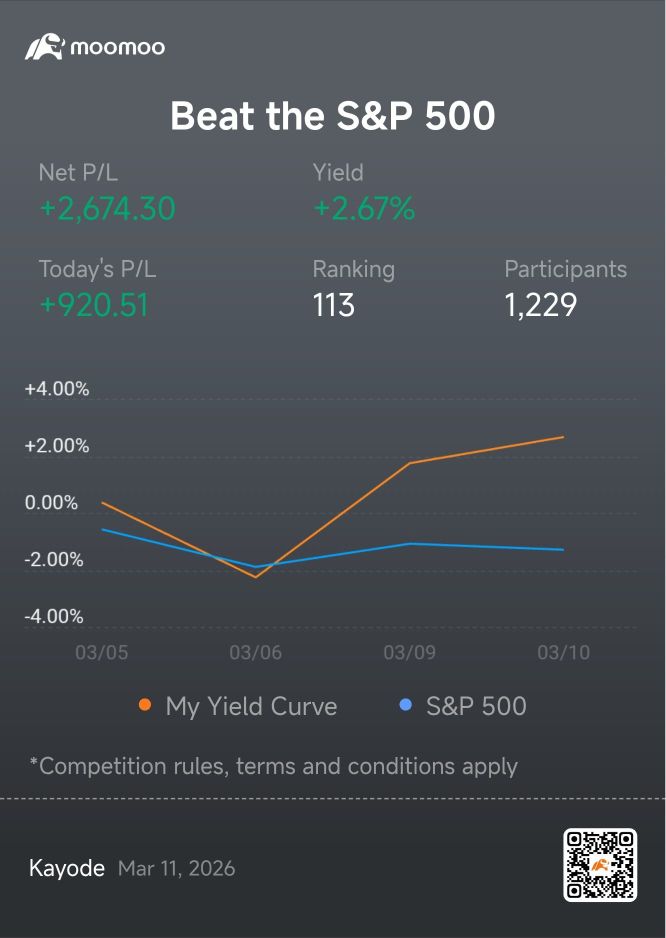Click the orange My Yield Curve legend dot

[145, 705]
